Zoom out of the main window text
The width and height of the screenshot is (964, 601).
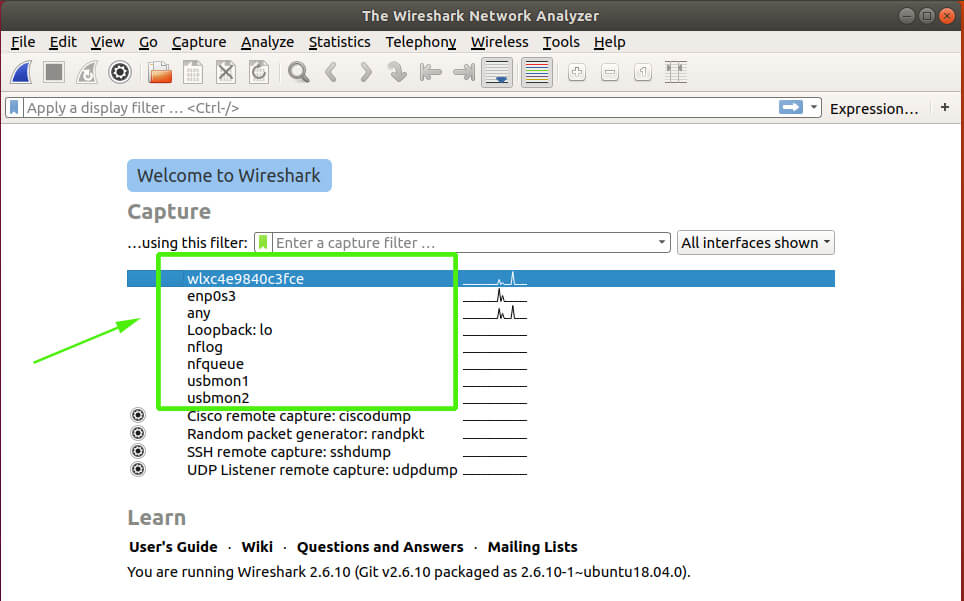point(610,73)
